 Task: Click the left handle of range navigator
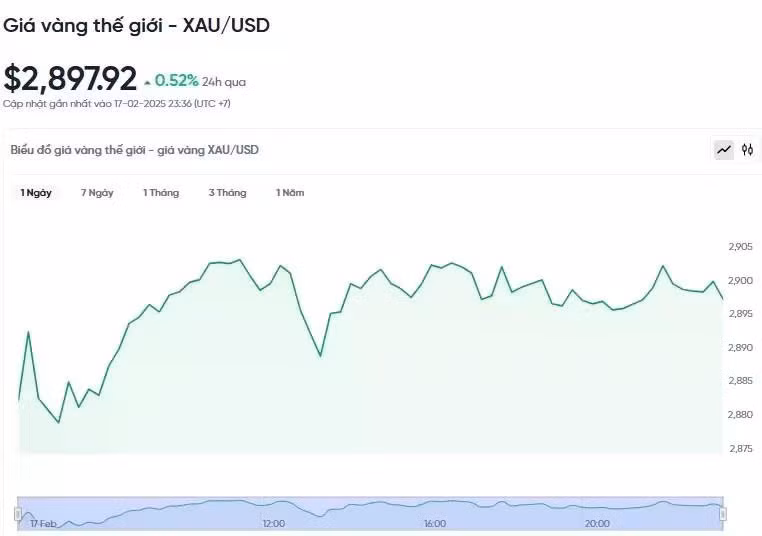click(x=18, y=513)
